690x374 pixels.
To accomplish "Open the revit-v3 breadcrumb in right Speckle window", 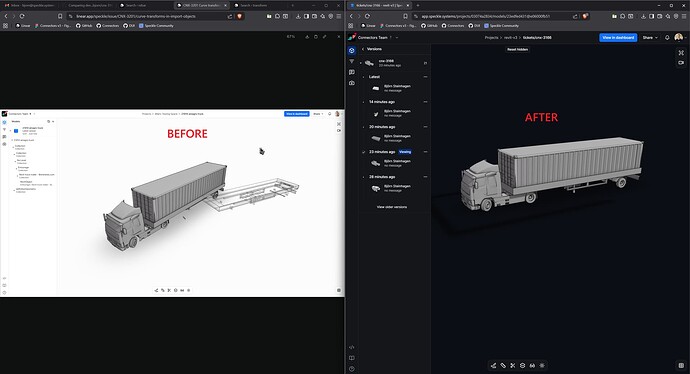I will pyautogui.click(x=510, y=37).
